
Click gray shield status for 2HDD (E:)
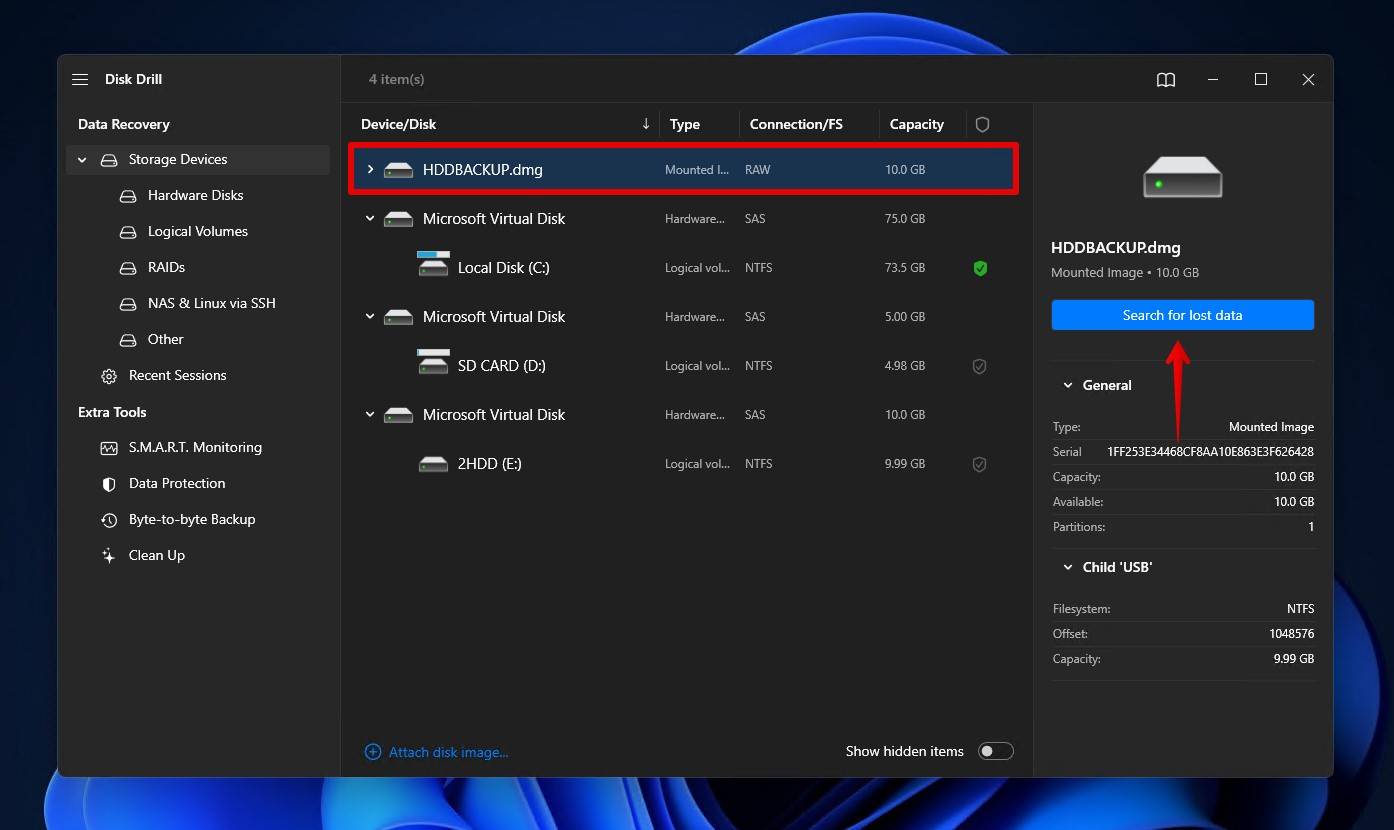coord(980,464)
